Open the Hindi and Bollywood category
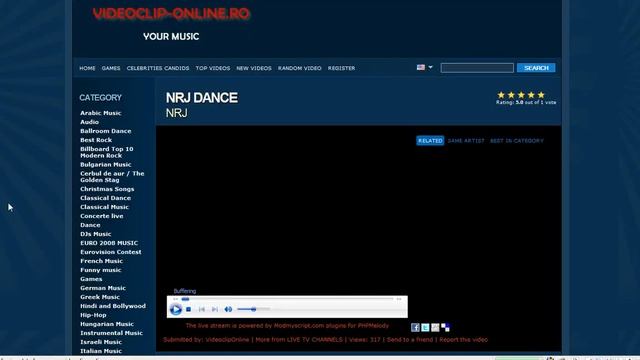 [113, 306]
